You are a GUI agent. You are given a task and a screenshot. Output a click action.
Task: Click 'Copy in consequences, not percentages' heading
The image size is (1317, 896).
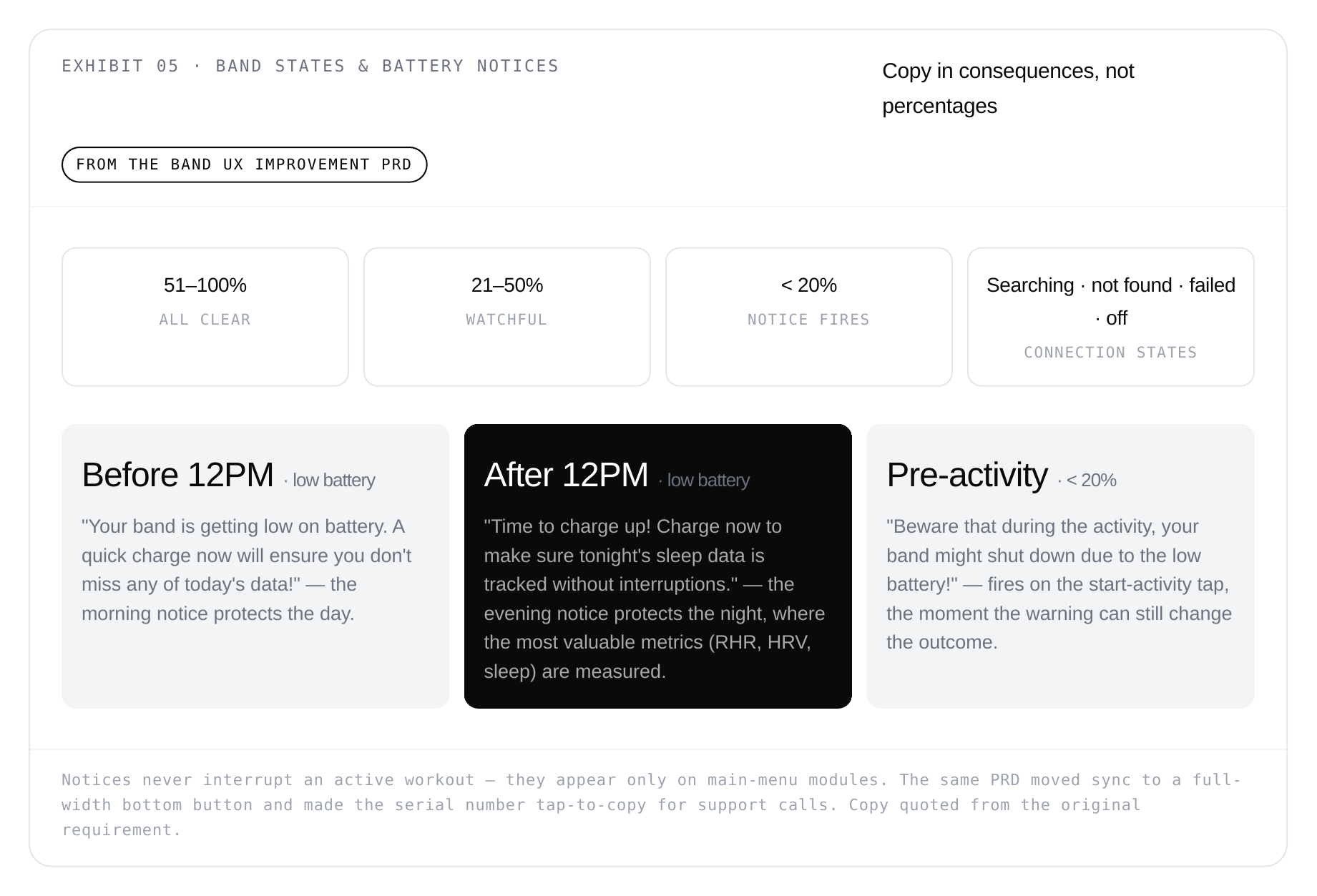point(1008,89)
